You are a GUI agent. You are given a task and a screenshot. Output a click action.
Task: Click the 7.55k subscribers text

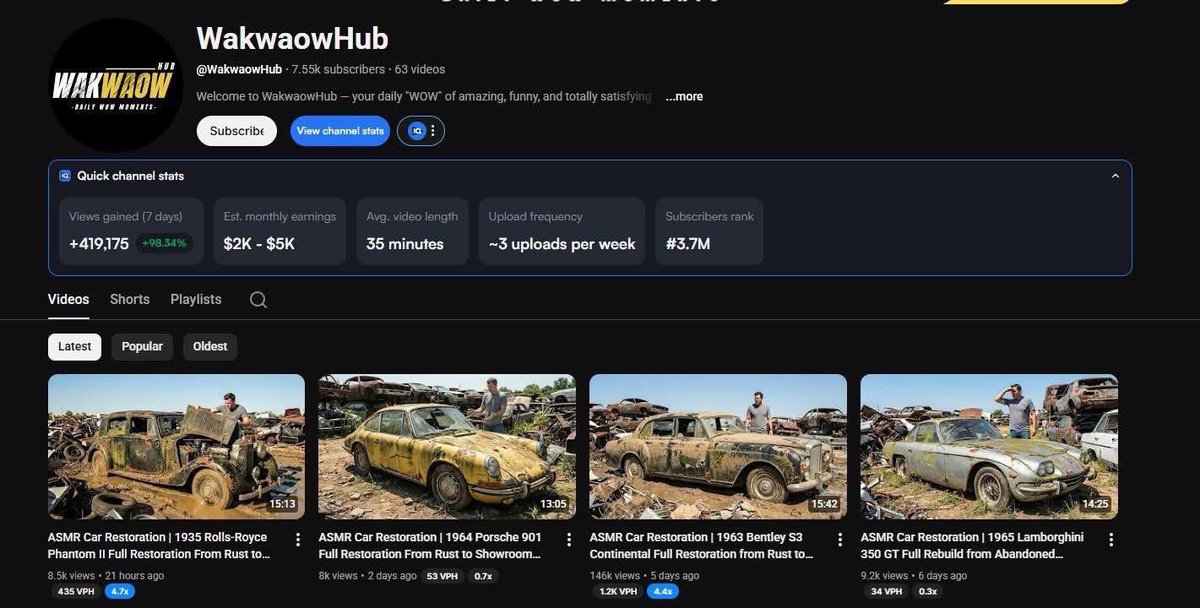click(x=338, y=70)
